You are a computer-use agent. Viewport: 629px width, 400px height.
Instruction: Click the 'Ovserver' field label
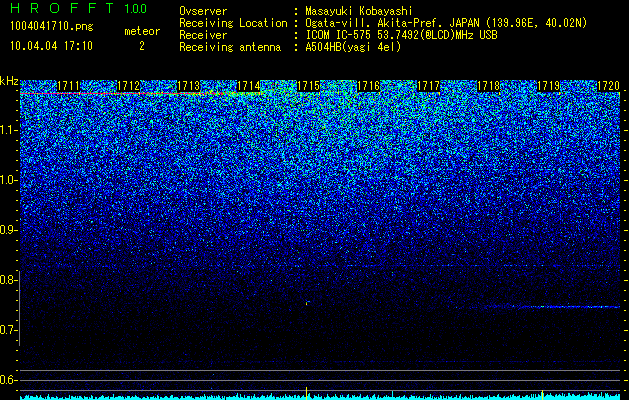click(203, 12)
